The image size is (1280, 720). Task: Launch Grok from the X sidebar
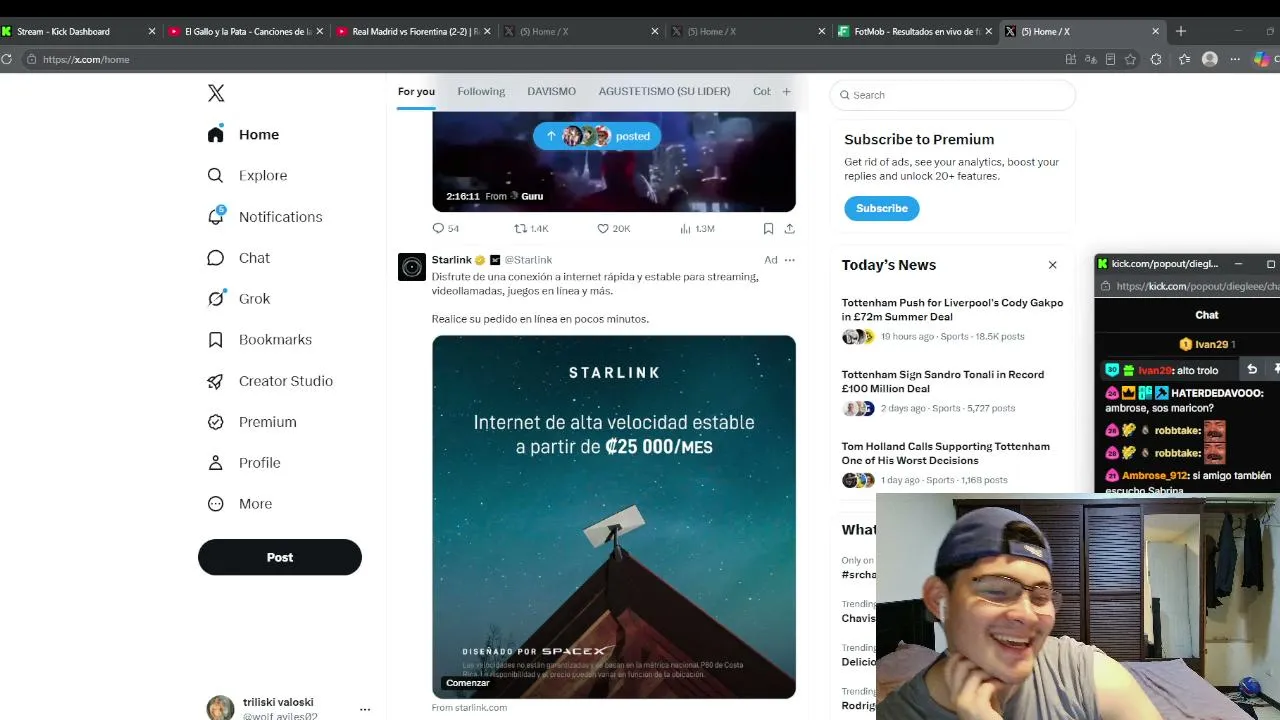239,298
